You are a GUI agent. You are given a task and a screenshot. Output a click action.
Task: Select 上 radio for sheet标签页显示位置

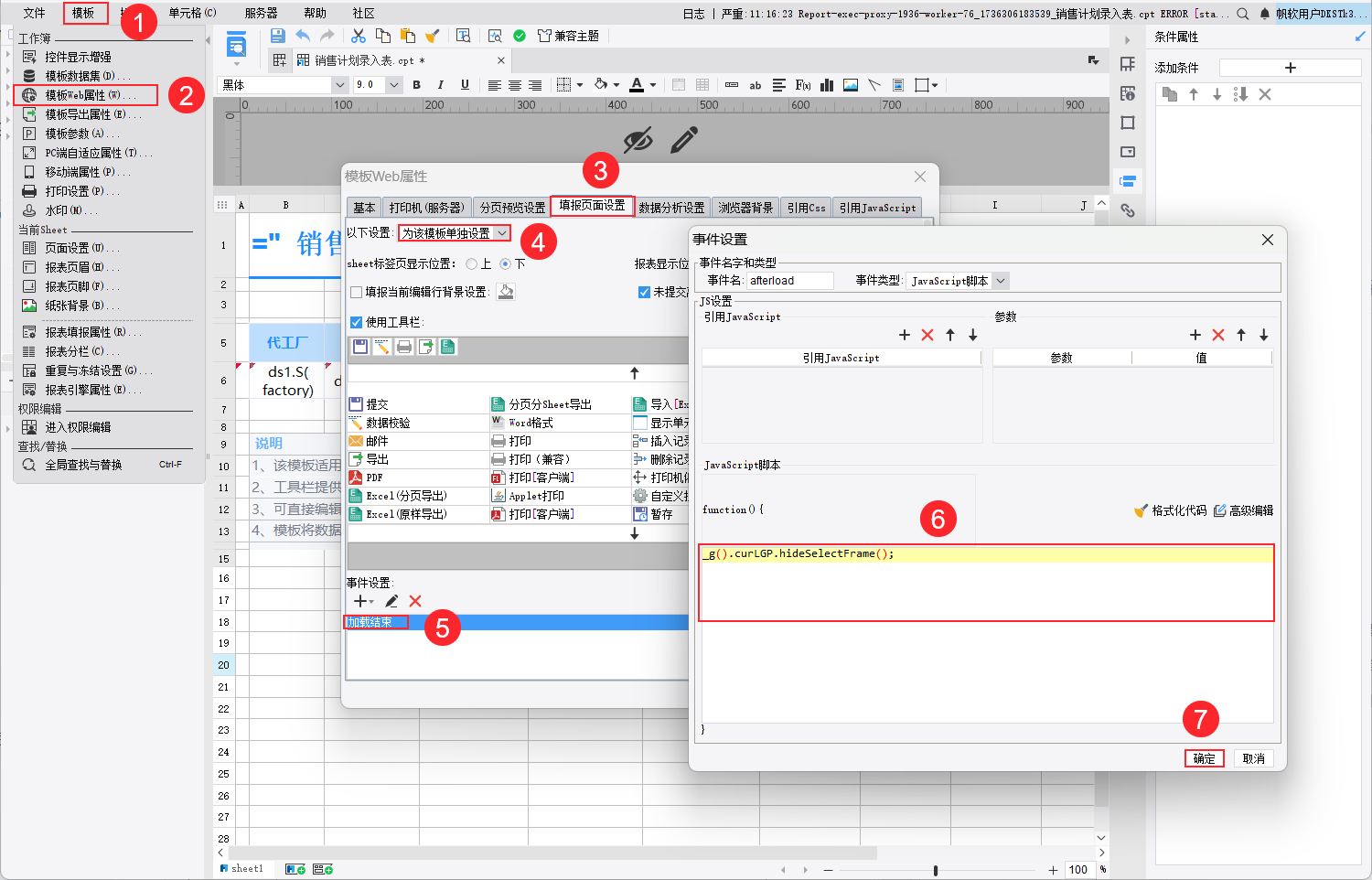471,263
